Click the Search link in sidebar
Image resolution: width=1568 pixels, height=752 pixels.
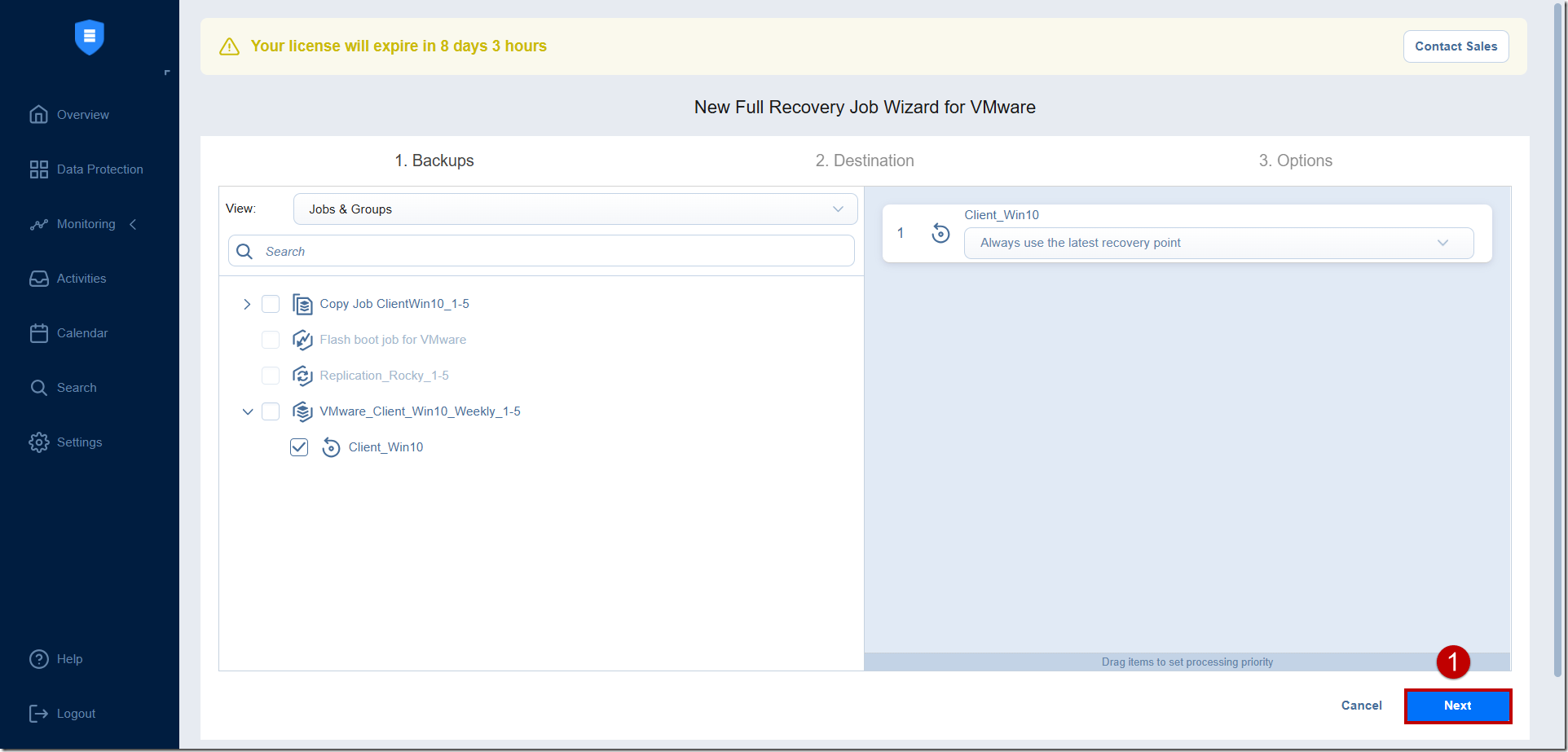(x=77, y=388)
